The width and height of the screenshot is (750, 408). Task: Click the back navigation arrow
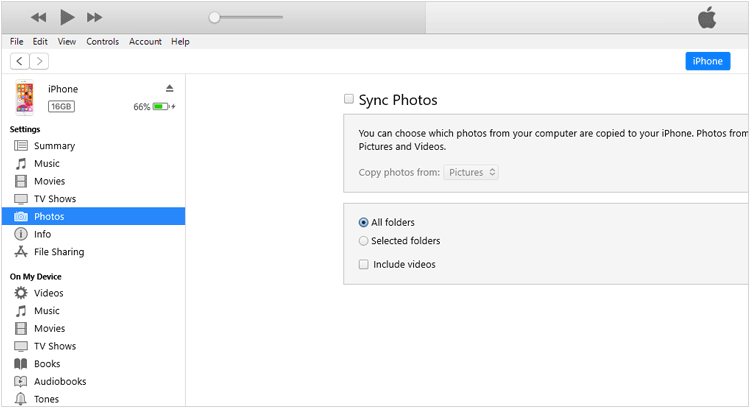click(x=20, y=61)
